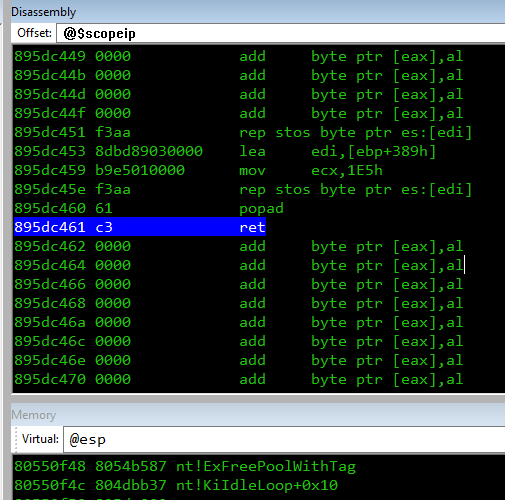
Task: Select line 895dc45e rep stos
Action: coord(243,189)
